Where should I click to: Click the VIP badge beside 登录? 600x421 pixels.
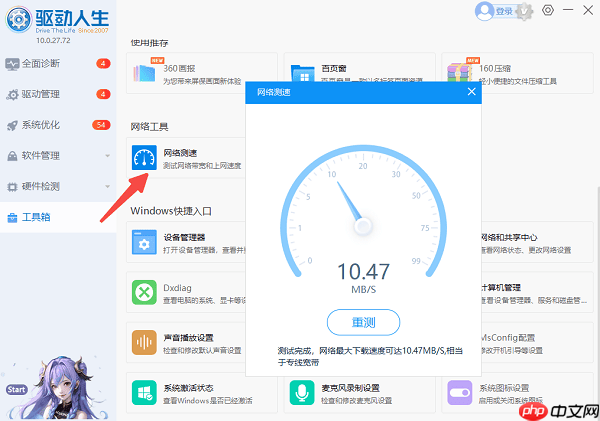point(524,12)
